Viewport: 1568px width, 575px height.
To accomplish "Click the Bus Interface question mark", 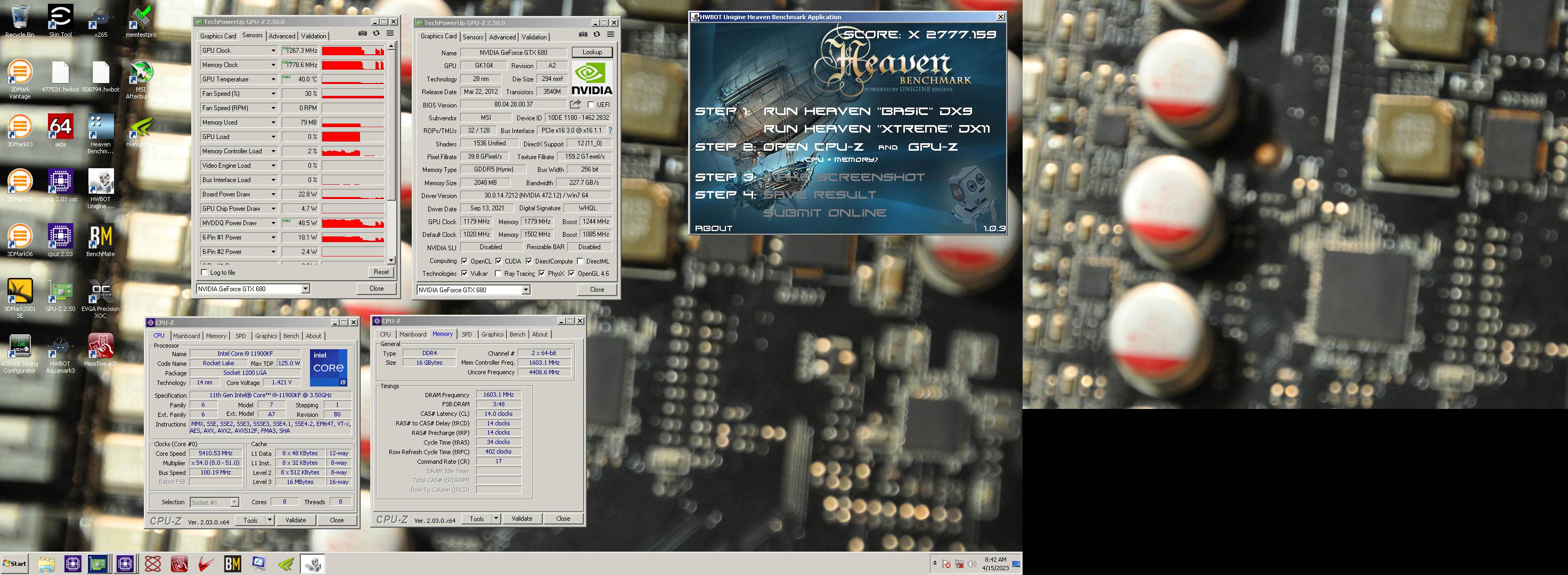I will pyautogui.click(x=610, y=130).
